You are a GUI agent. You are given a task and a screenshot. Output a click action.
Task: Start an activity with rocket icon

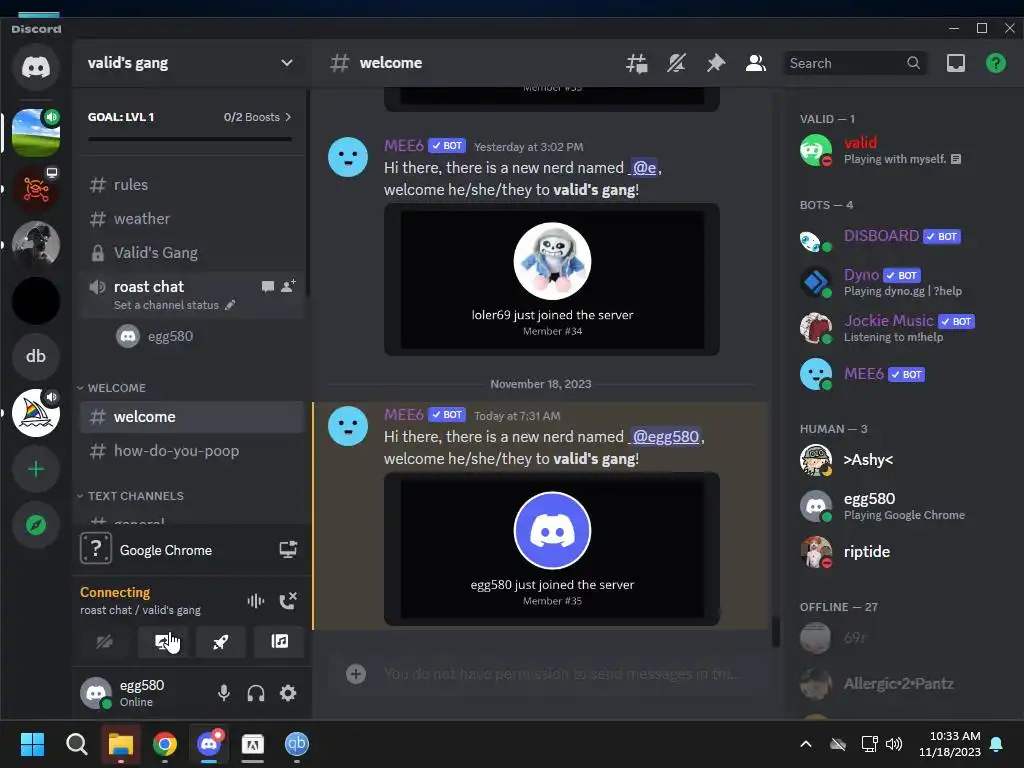pyautogui.click(x=221, y=641)
